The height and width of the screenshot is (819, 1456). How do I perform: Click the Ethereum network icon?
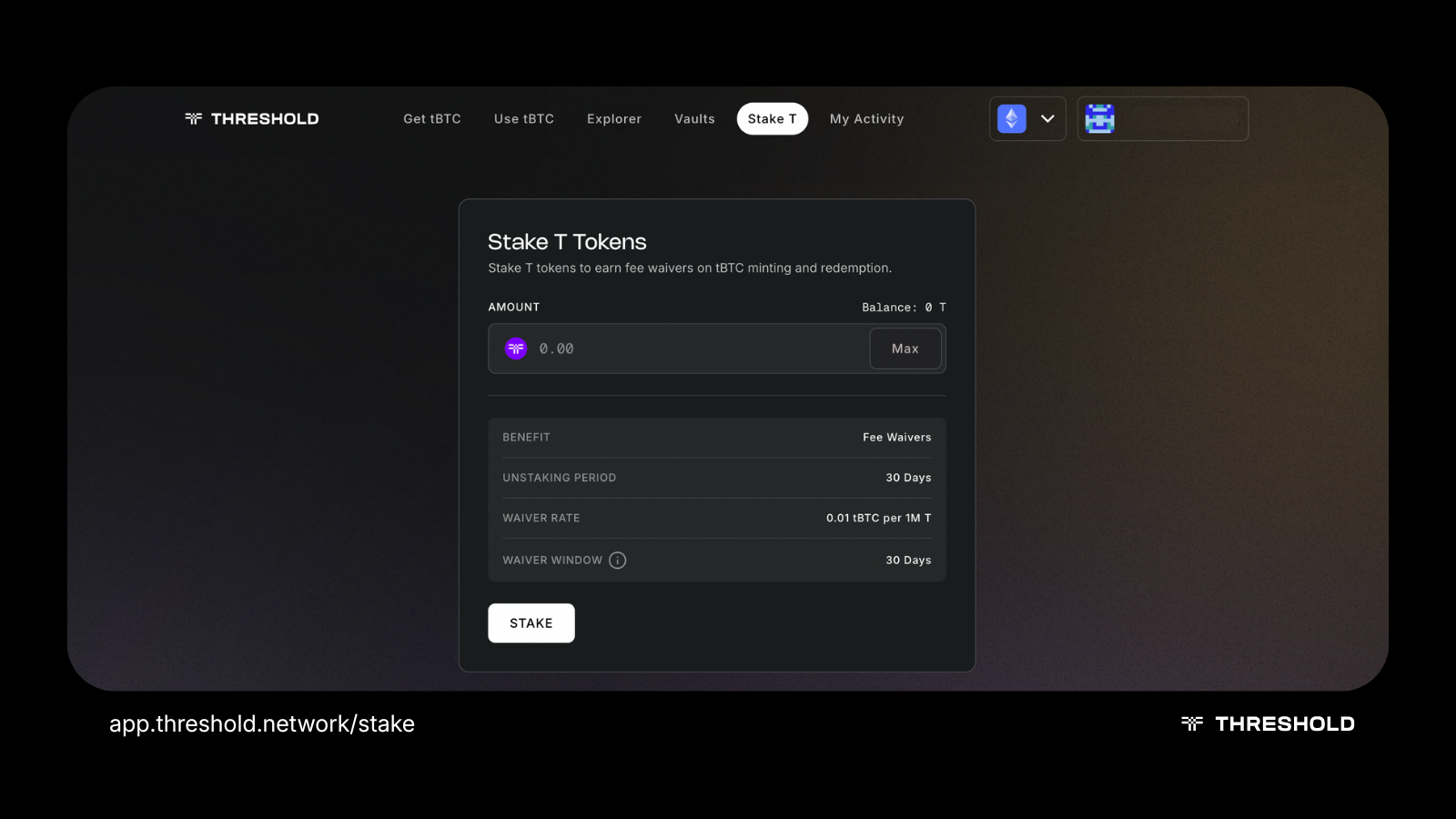coord(1010,118)
